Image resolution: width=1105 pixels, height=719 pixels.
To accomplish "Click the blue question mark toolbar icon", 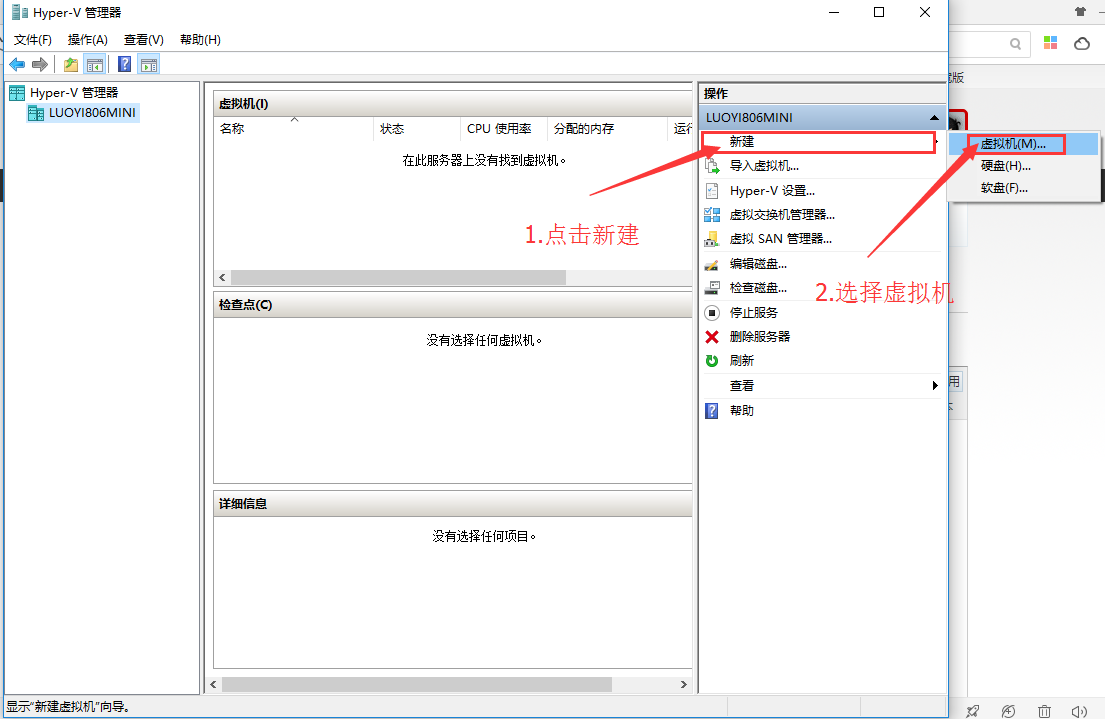I will (x=125, y=65).
